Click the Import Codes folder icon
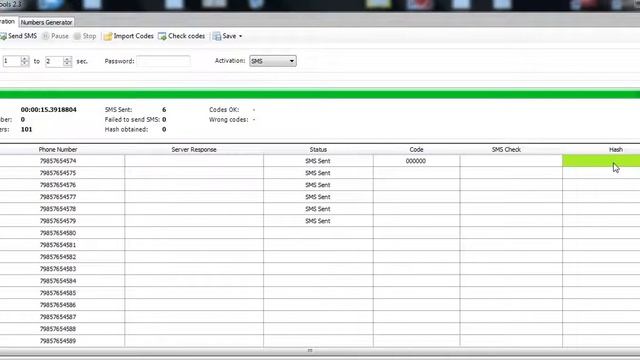The image size is (640, 360). (x=108, y=36)
